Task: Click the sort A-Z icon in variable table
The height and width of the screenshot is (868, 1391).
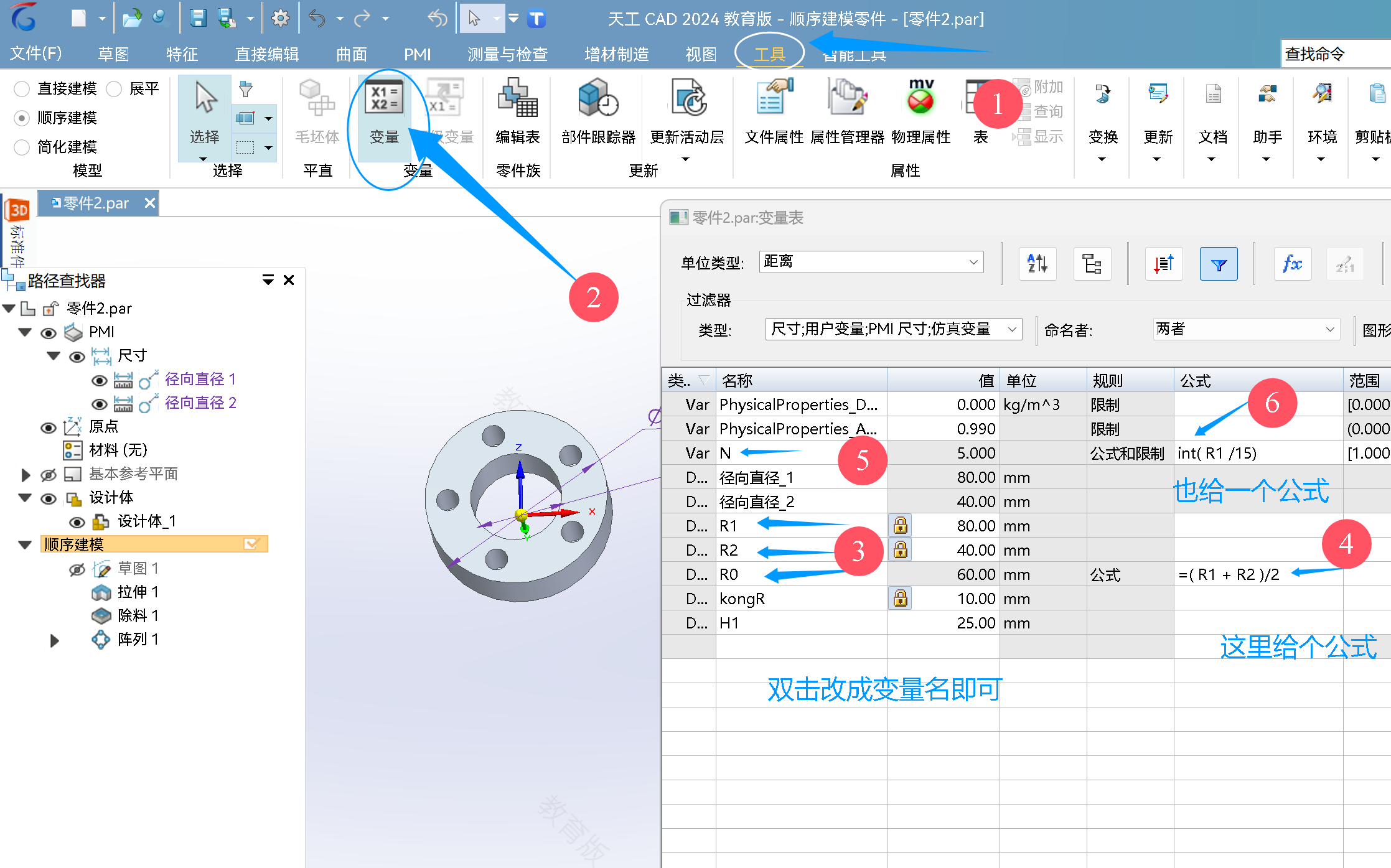Action: [x=1037, y=264]
